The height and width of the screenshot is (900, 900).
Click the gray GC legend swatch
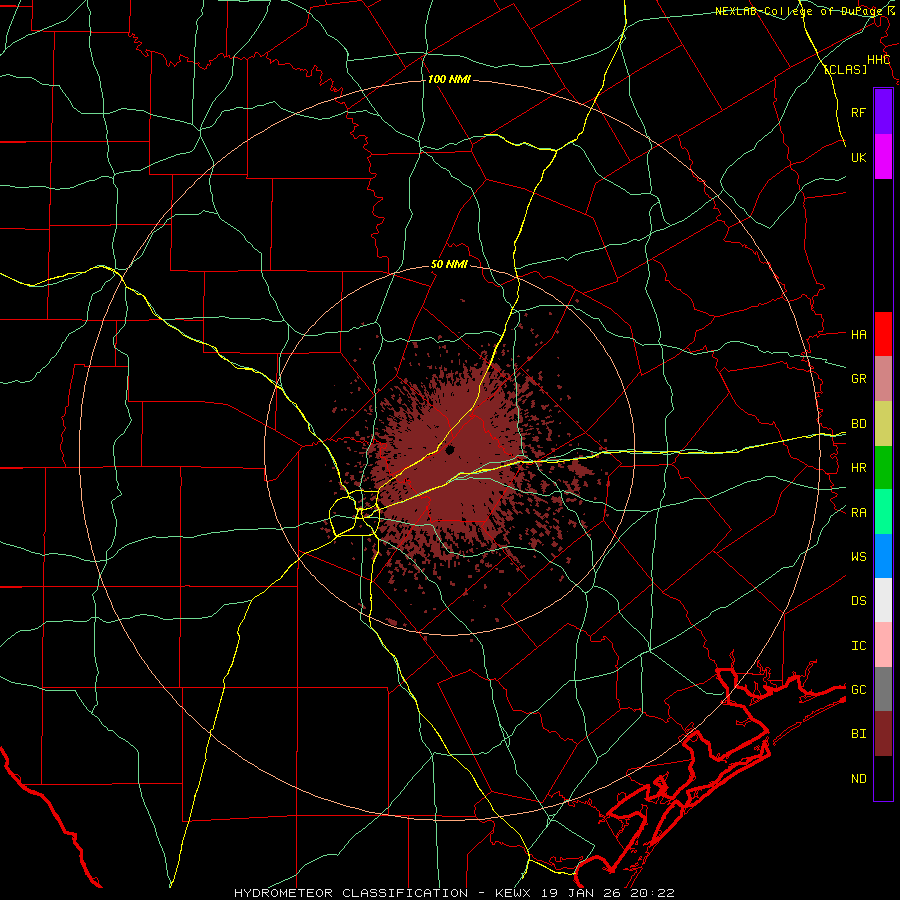883,689
